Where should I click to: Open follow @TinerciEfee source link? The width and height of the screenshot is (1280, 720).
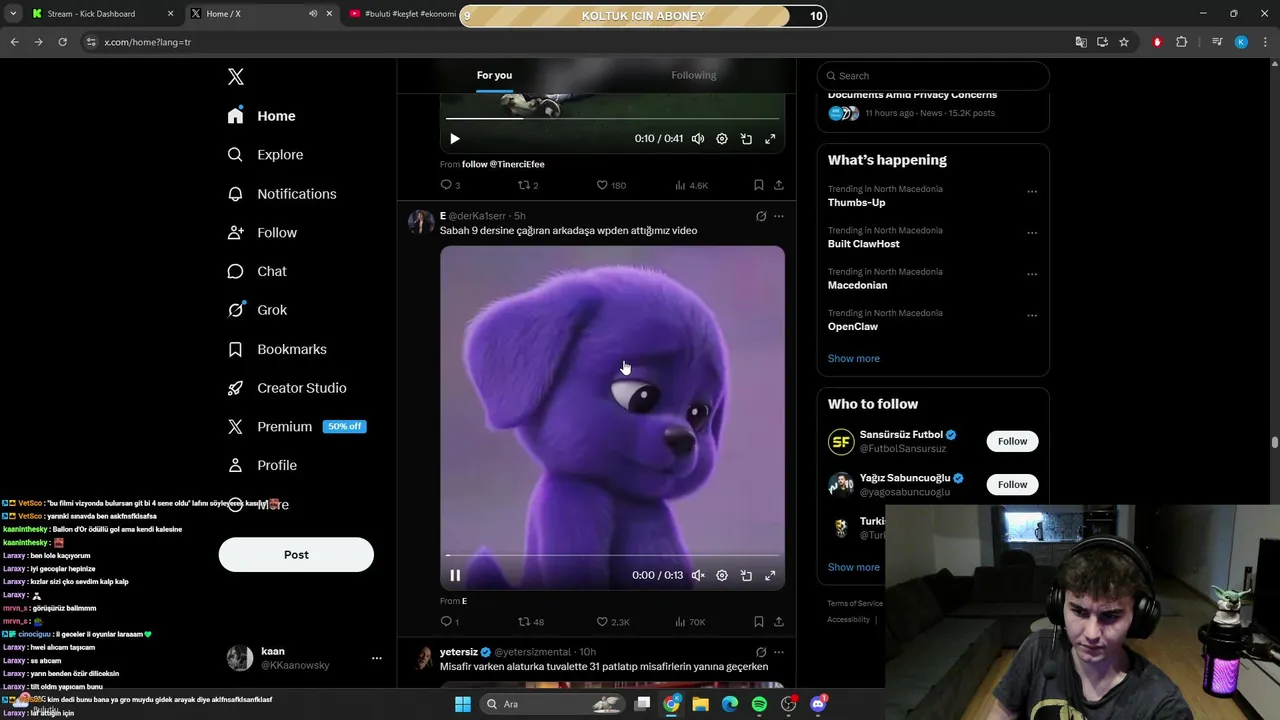click(503, 164)
